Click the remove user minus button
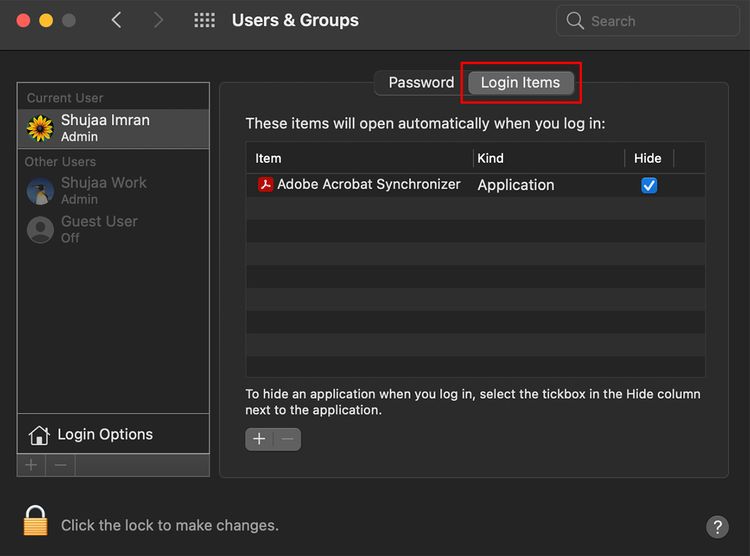750x556 pixels. click(60, 465)
